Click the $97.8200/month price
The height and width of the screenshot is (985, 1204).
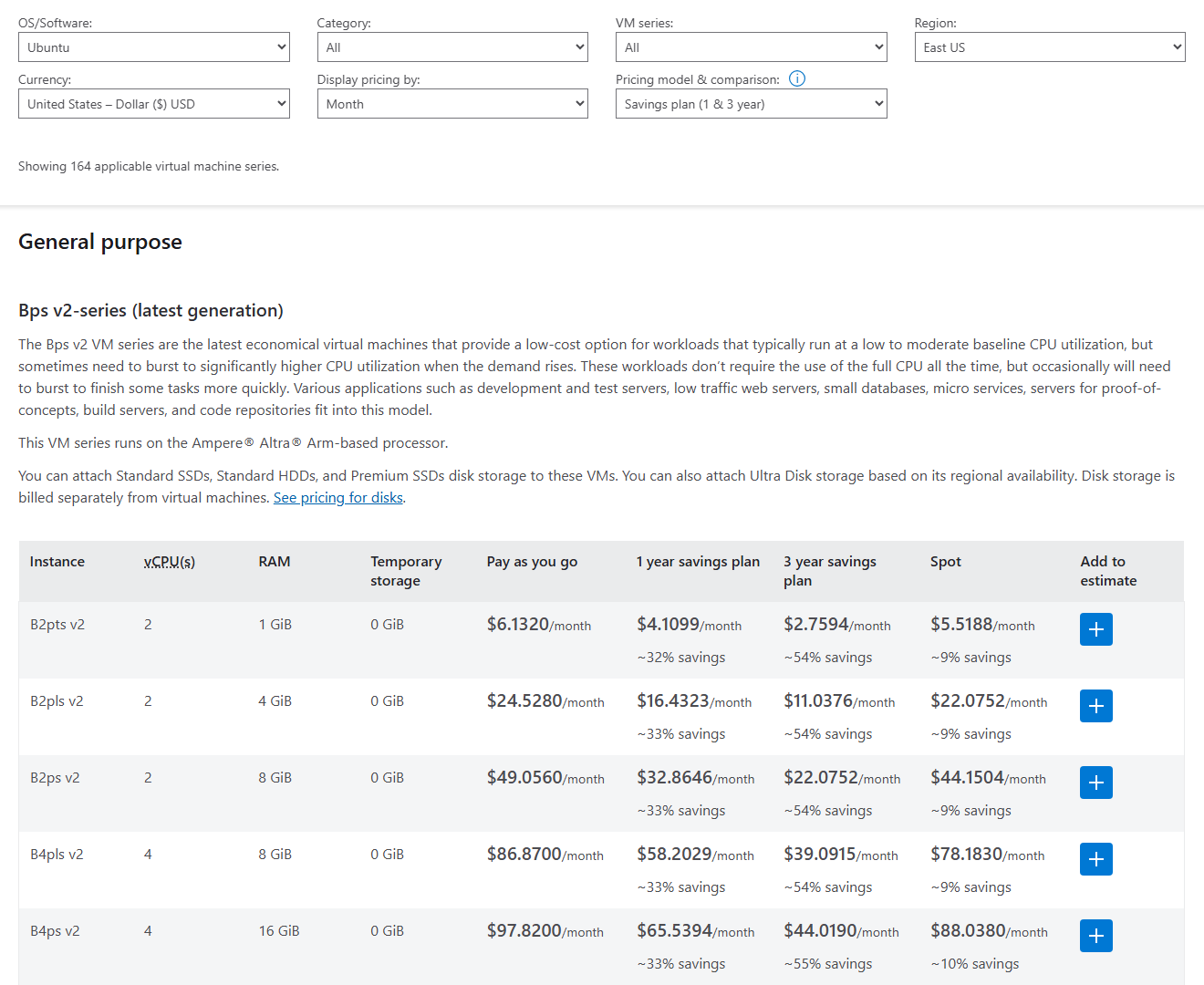545,931
